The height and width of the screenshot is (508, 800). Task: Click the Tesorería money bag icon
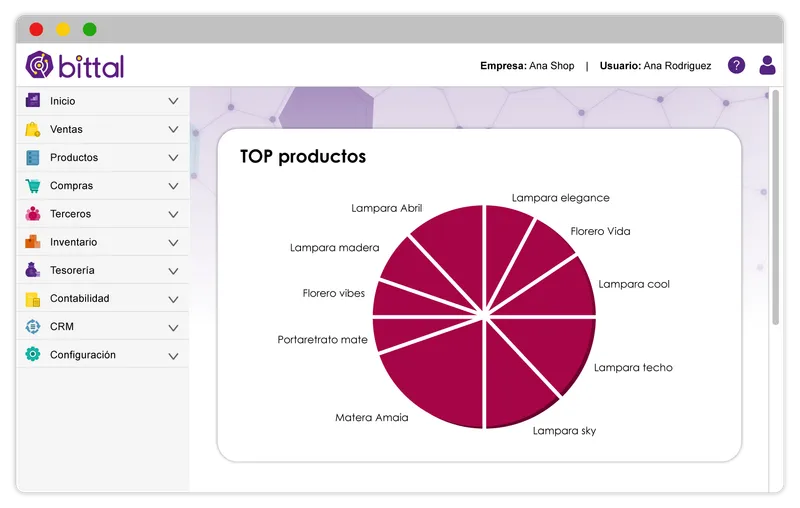tap(32, 269)
